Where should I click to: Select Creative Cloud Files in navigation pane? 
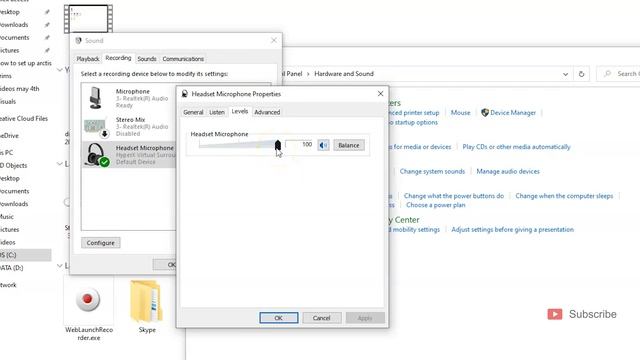tap(23, 119)
